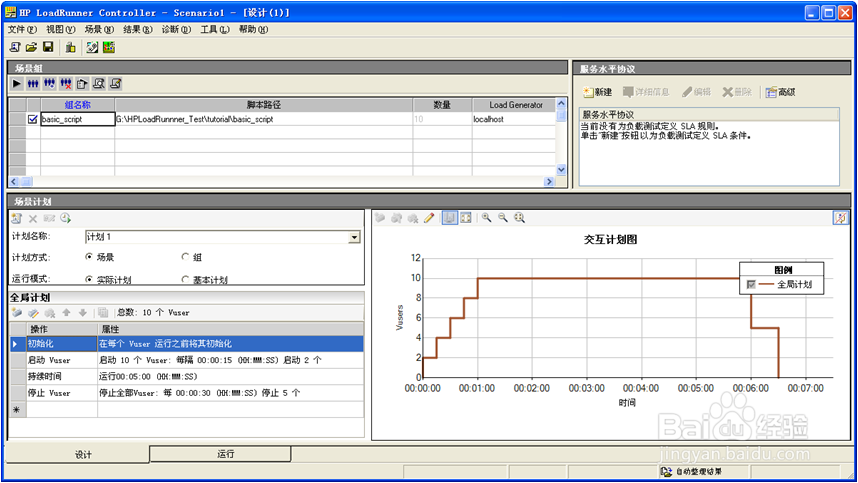This screenshot has height=483, width=858.
Task: Select the 初始化 action row
Action: 187,344
